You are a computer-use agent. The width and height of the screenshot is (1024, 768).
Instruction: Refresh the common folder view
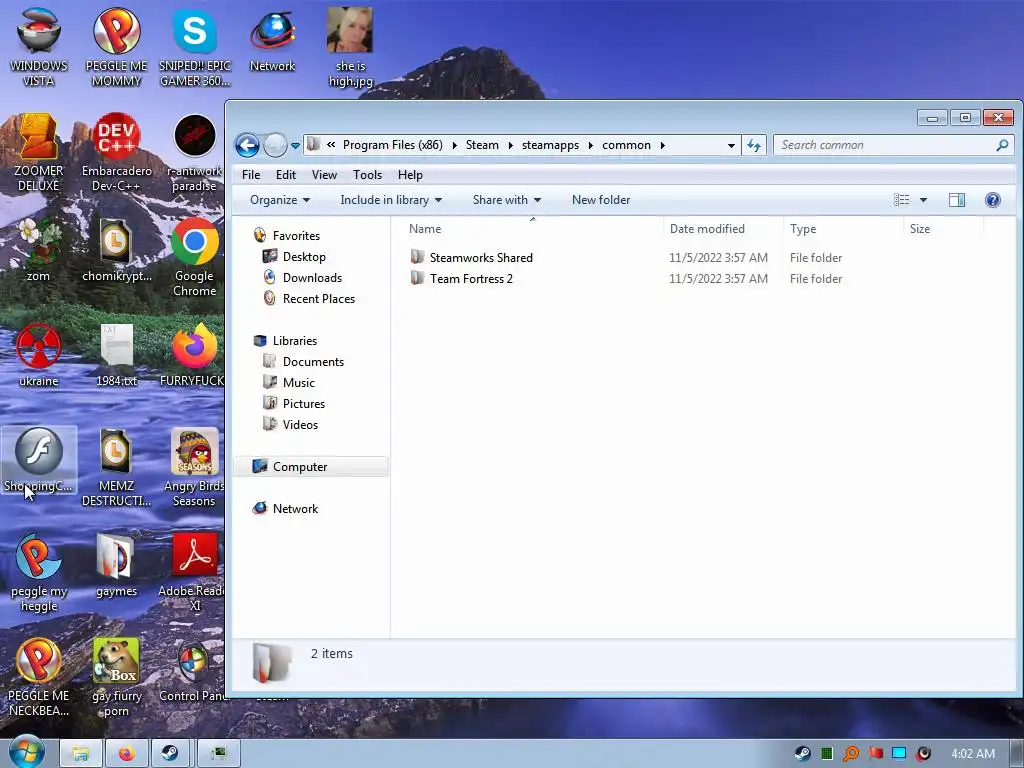click(x=754, y=145)
